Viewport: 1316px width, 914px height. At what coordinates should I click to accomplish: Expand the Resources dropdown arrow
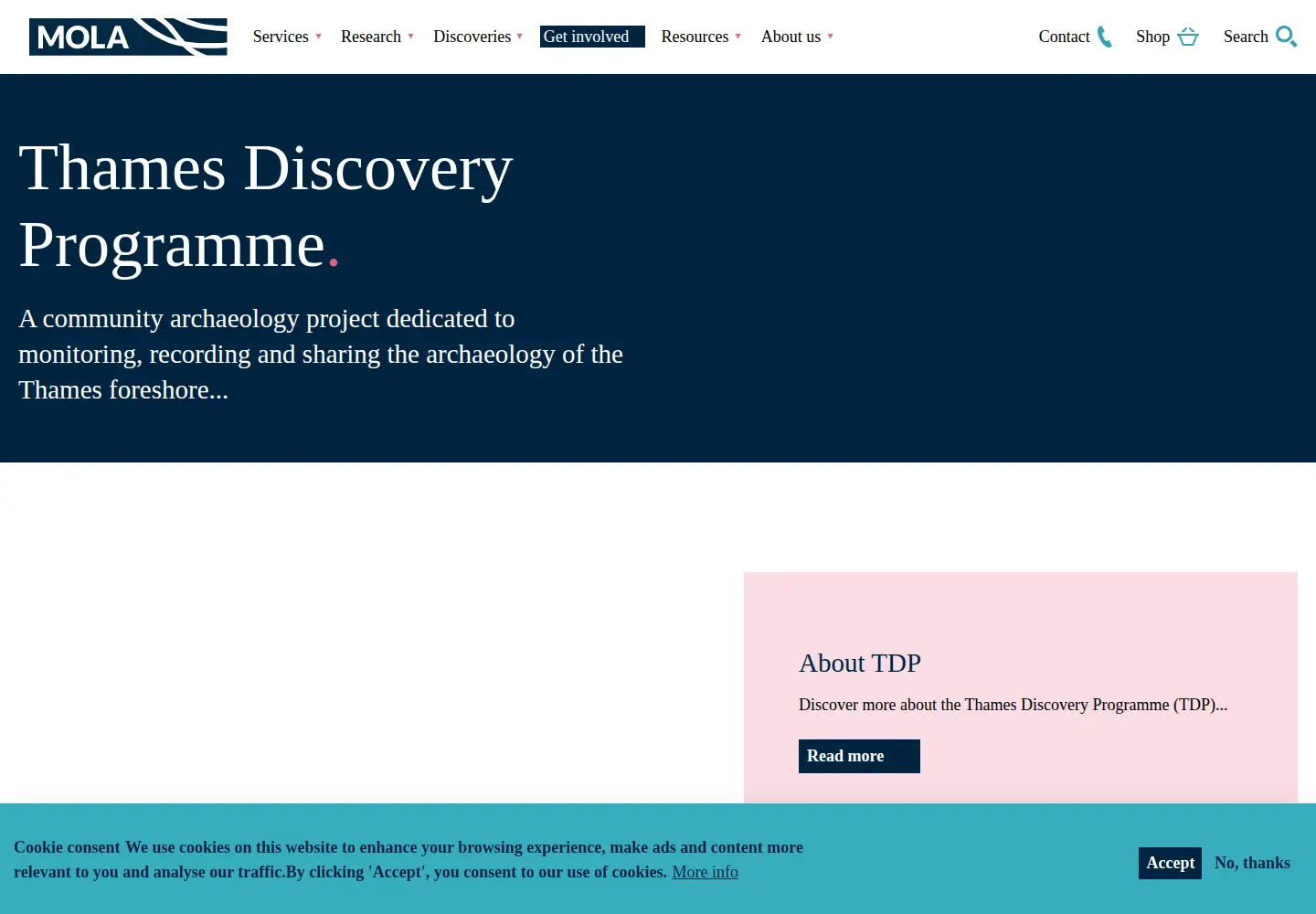tap(738, 37)
